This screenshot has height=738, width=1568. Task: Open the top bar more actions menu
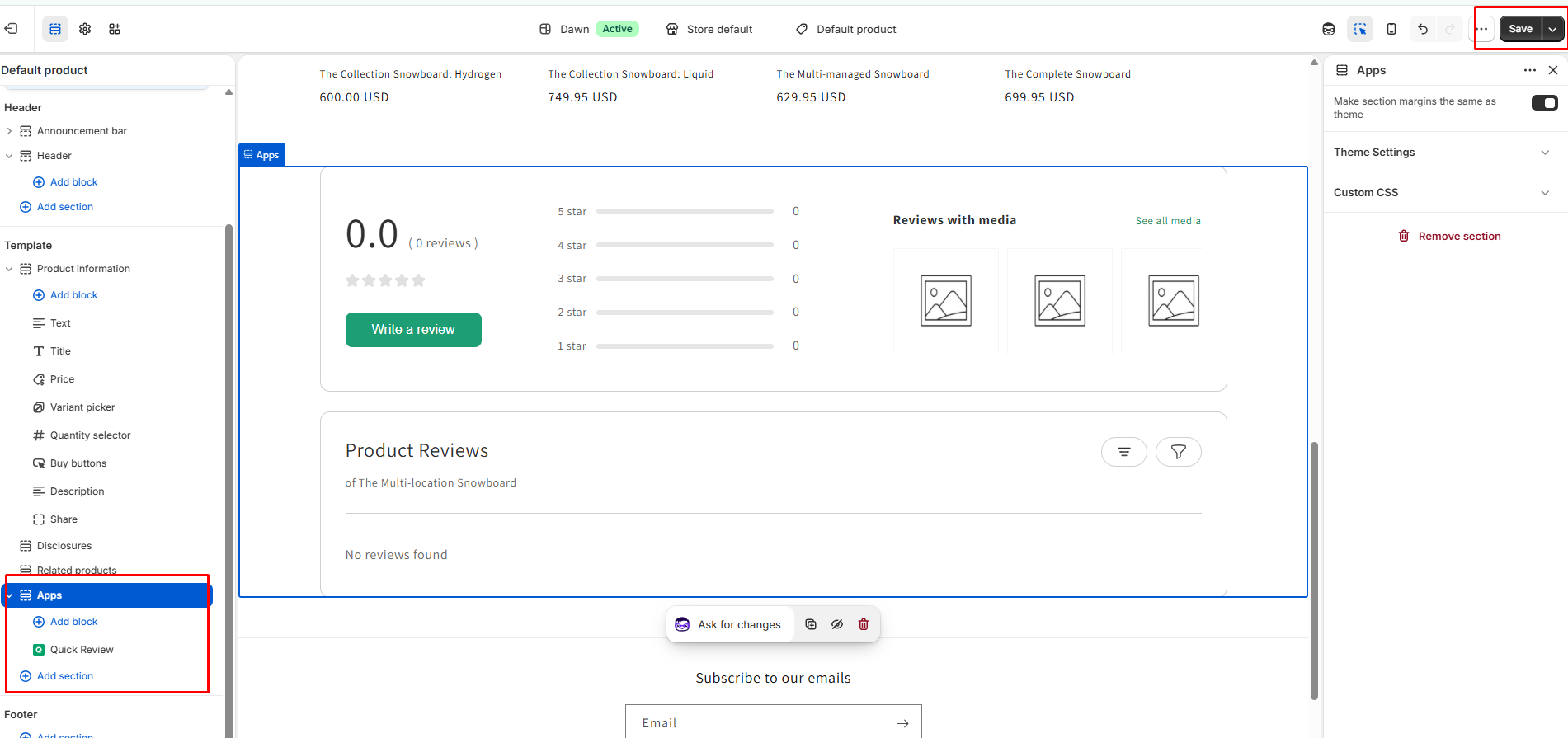[1482, 29]
